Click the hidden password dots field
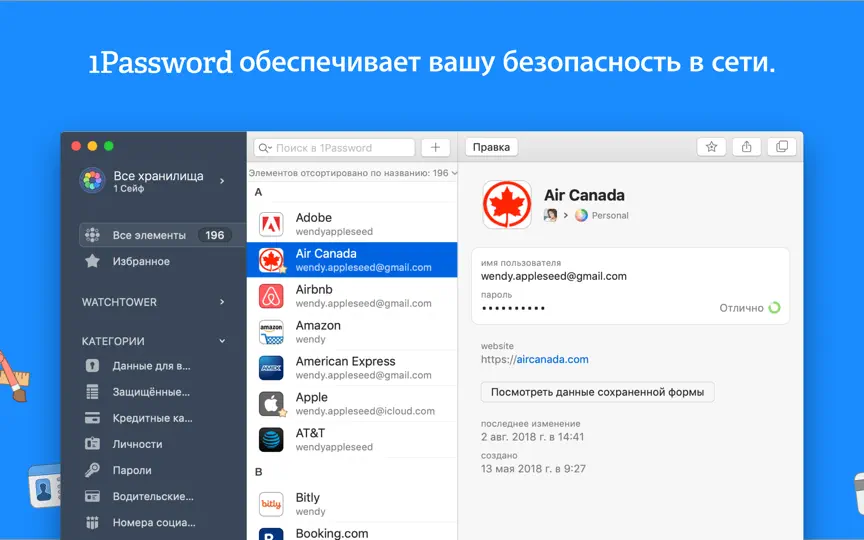This screenshot has width=864, height=540. pyautogui.click(x=514, y=308)
